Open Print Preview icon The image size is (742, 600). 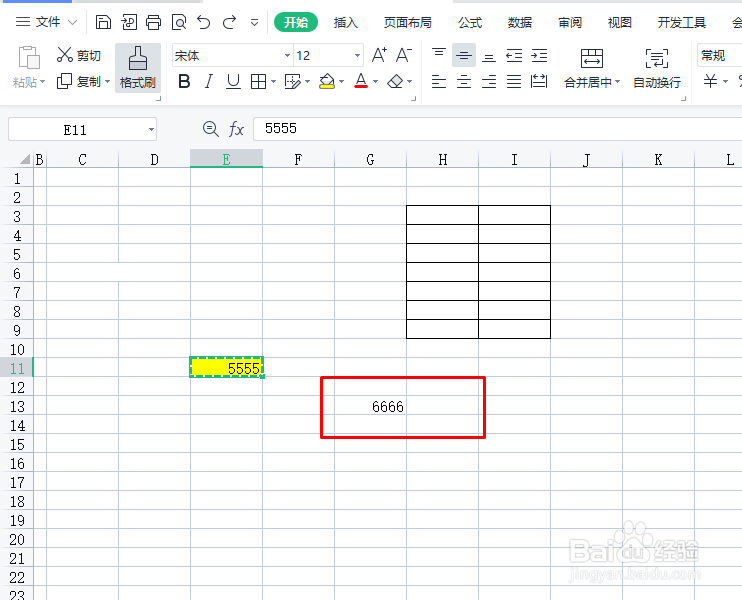(179, 22)
